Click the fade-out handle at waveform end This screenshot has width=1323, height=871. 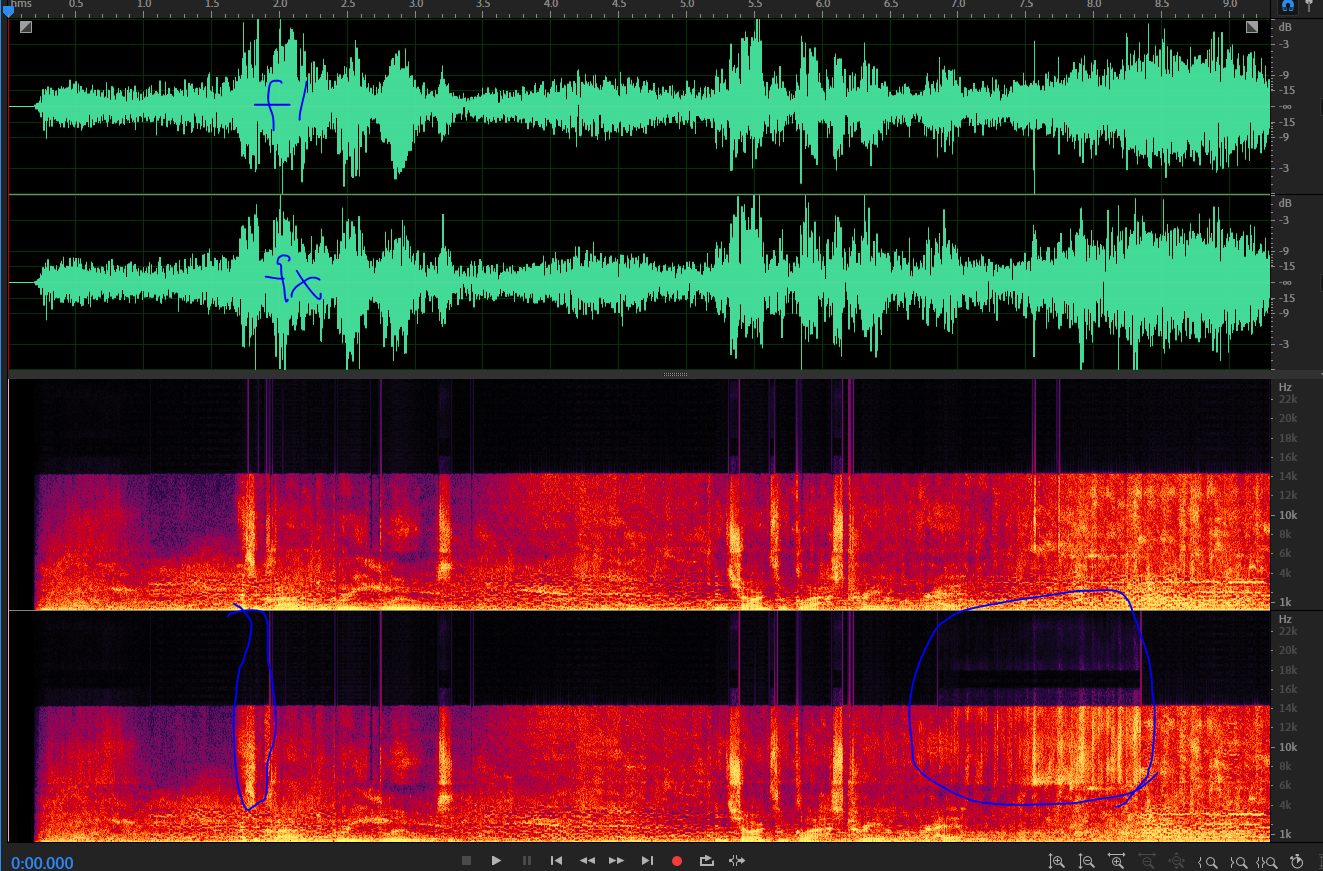[1252, 27]
